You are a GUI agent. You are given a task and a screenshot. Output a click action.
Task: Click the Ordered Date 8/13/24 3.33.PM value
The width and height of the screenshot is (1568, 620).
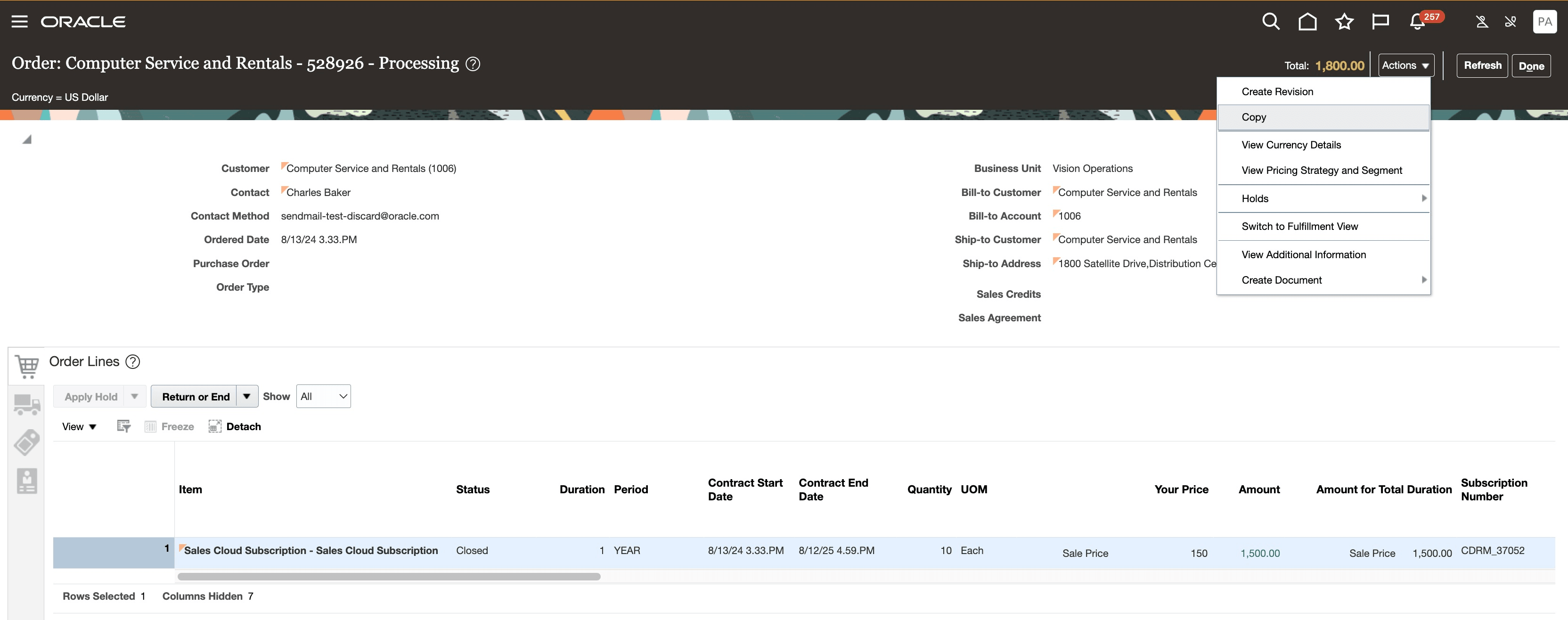tap(318, 240)
